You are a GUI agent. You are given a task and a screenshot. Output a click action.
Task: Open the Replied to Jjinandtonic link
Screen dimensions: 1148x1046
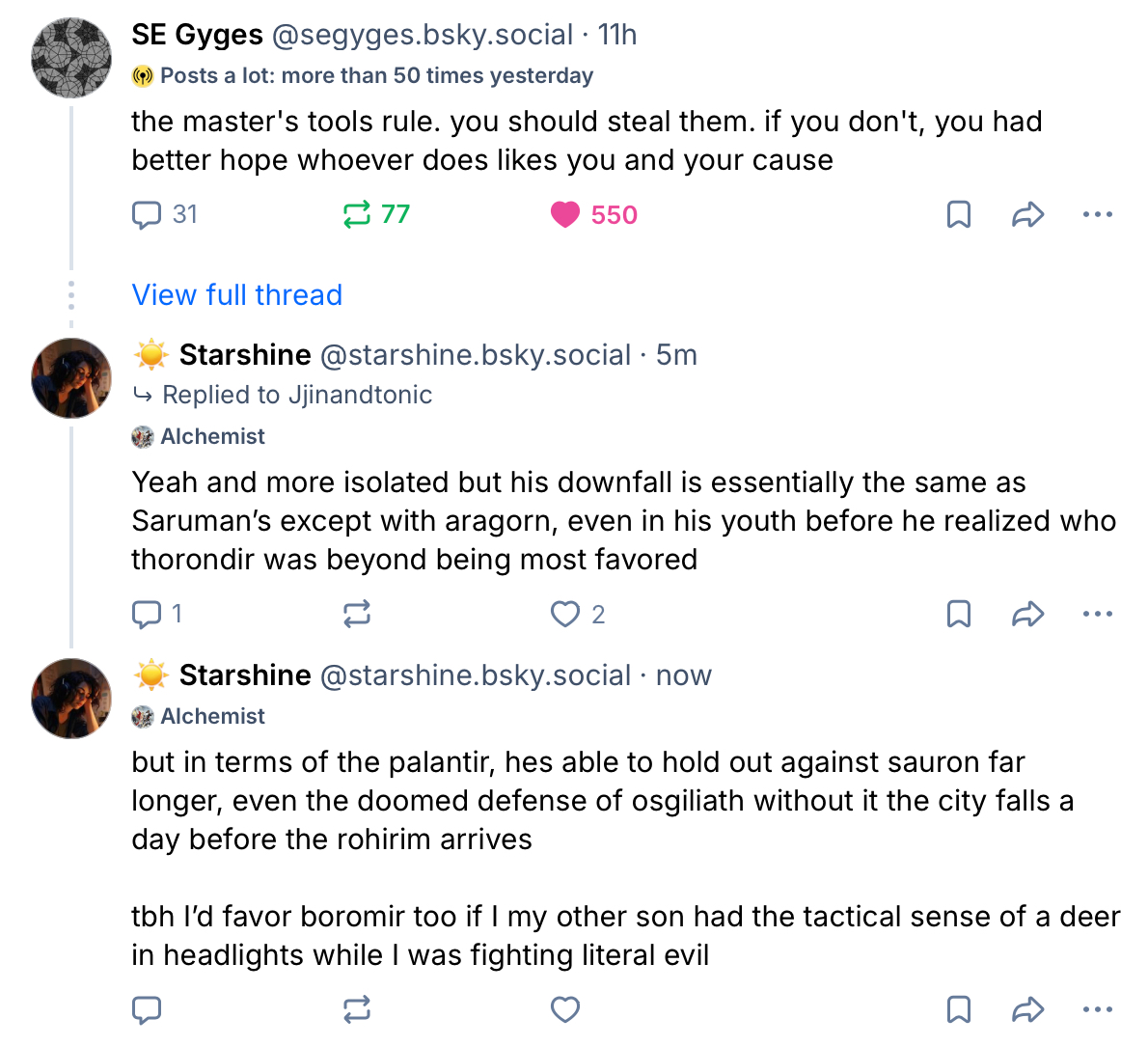296,395
